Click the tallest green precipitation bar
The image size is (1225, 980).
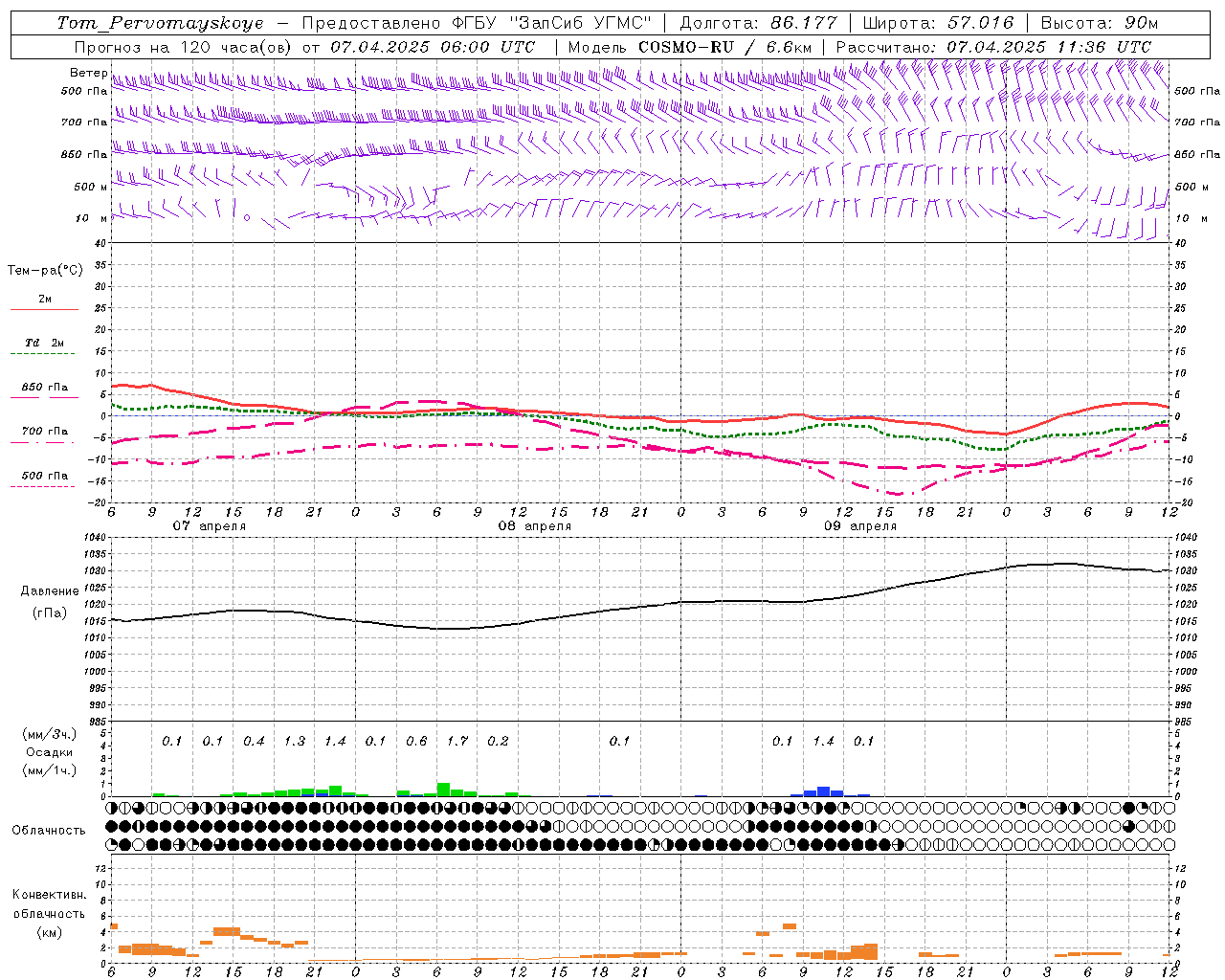pos(443,790)
